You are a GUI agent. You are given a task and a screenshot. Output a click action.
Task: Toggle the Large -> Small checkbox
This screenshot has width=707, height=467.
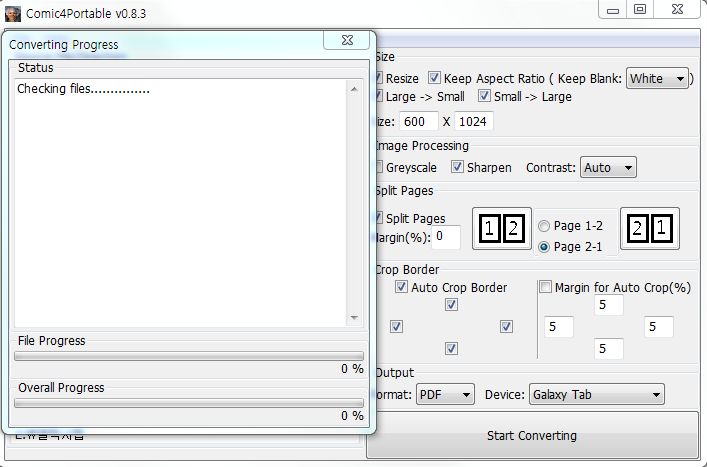380,96
